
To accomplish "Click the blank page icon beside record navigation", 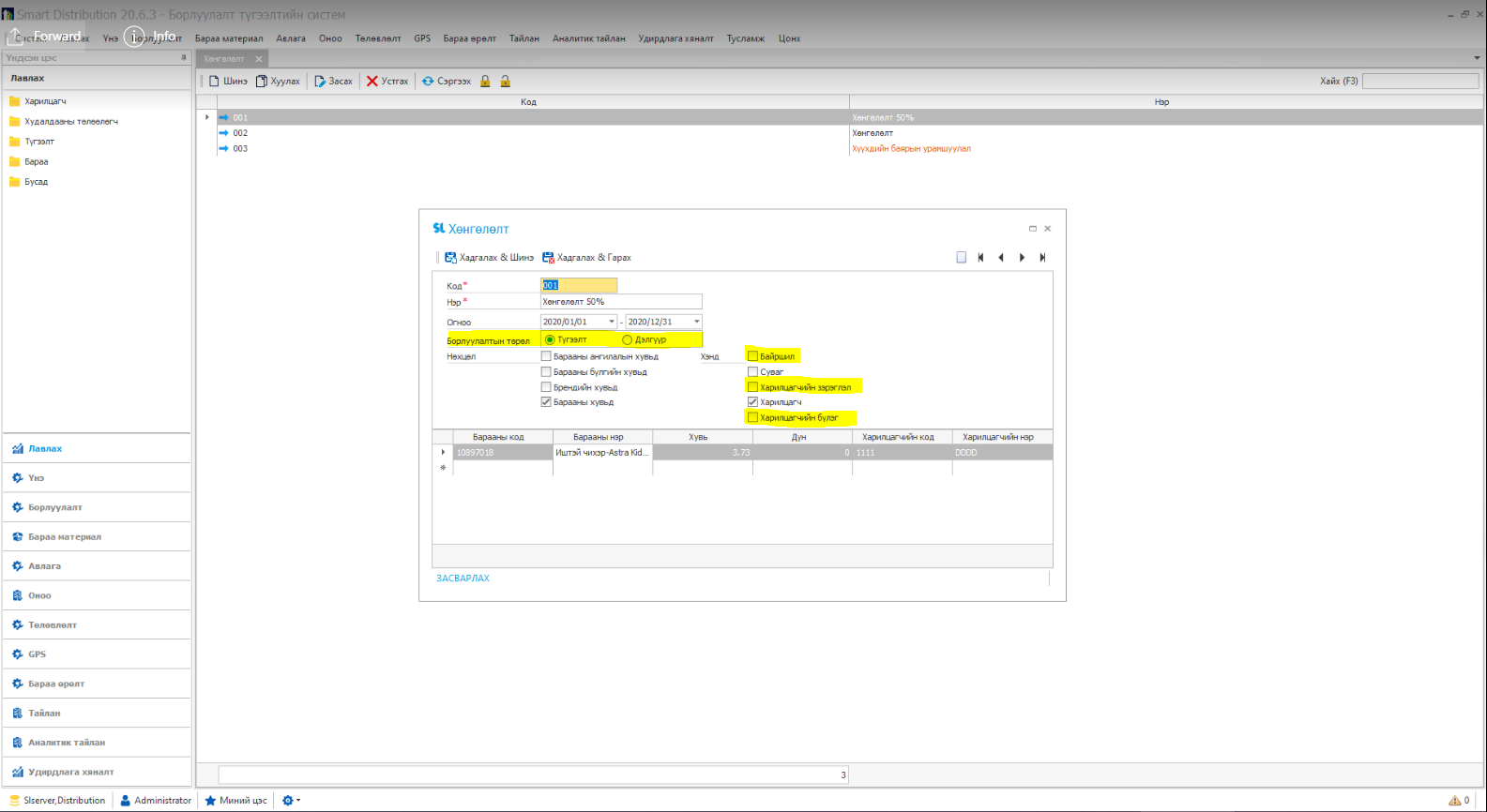I will pos(961,258).
